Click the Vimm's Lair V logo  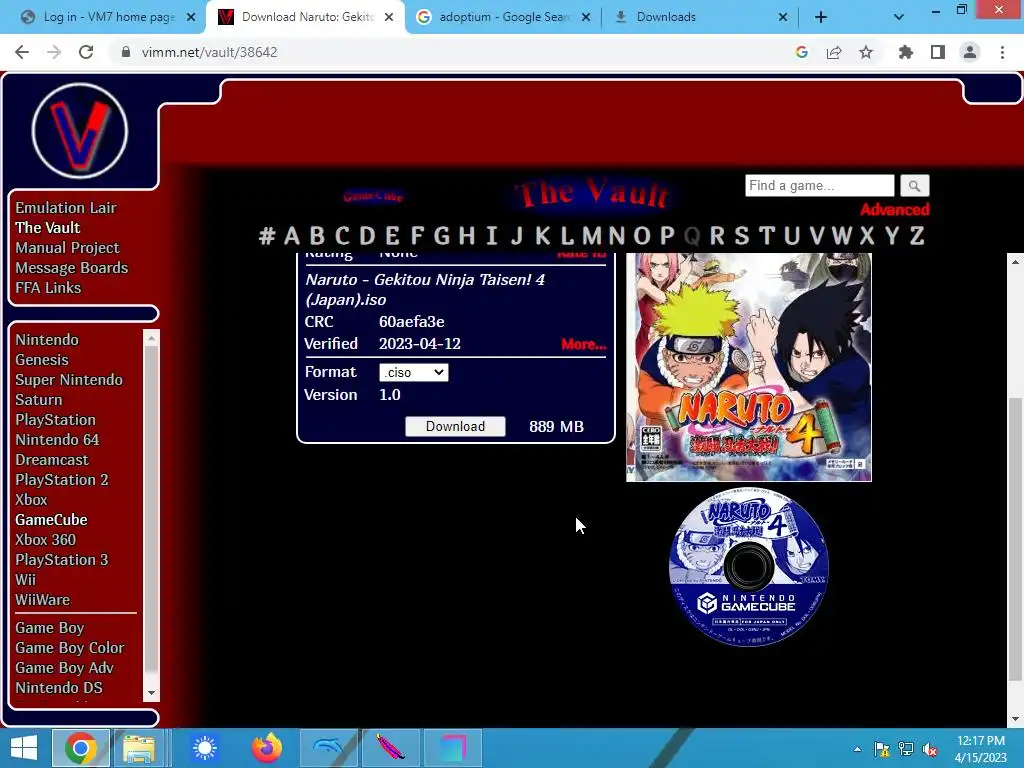80,131
